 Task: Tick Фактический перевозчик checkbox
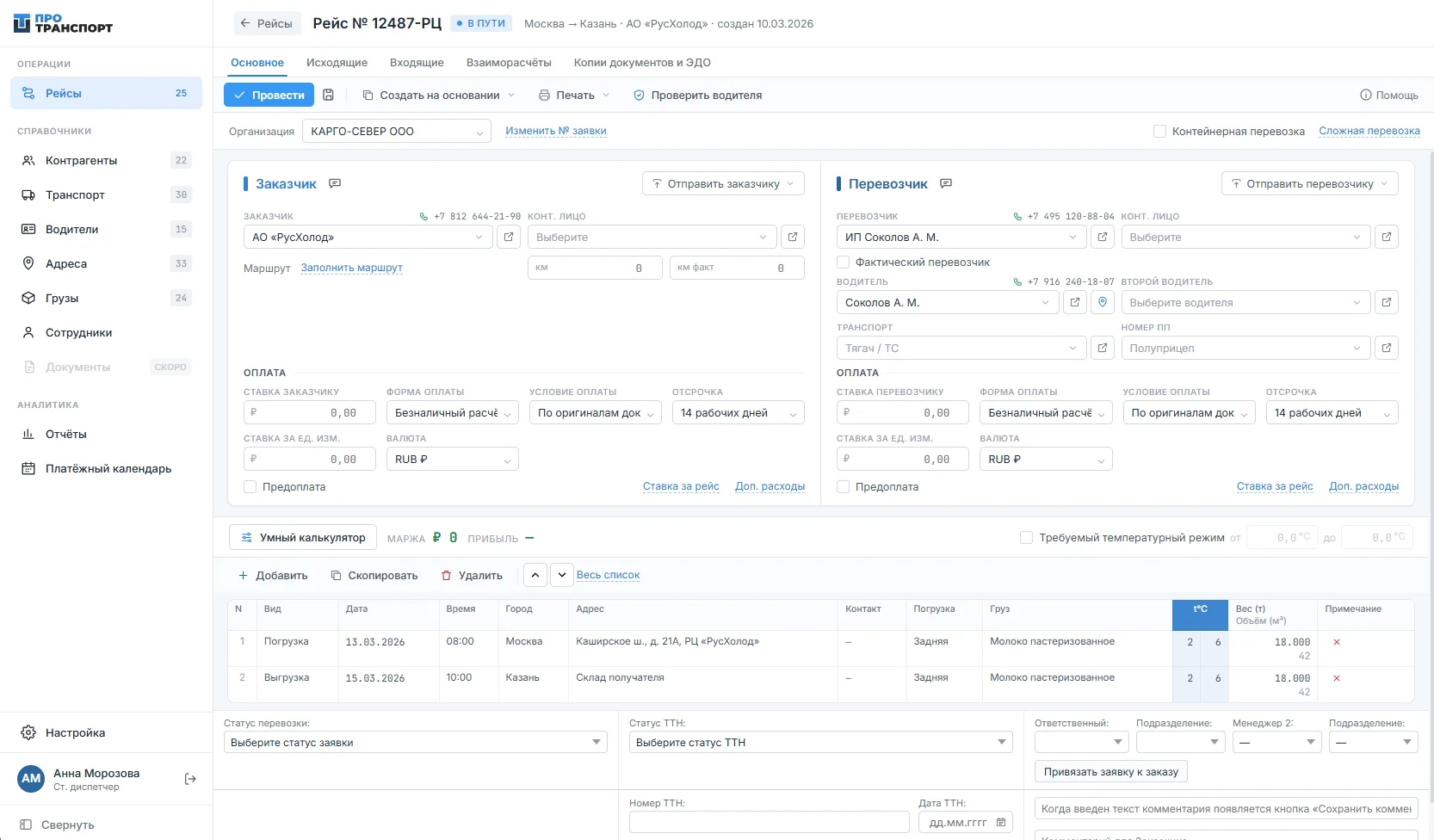click(844, 262)
